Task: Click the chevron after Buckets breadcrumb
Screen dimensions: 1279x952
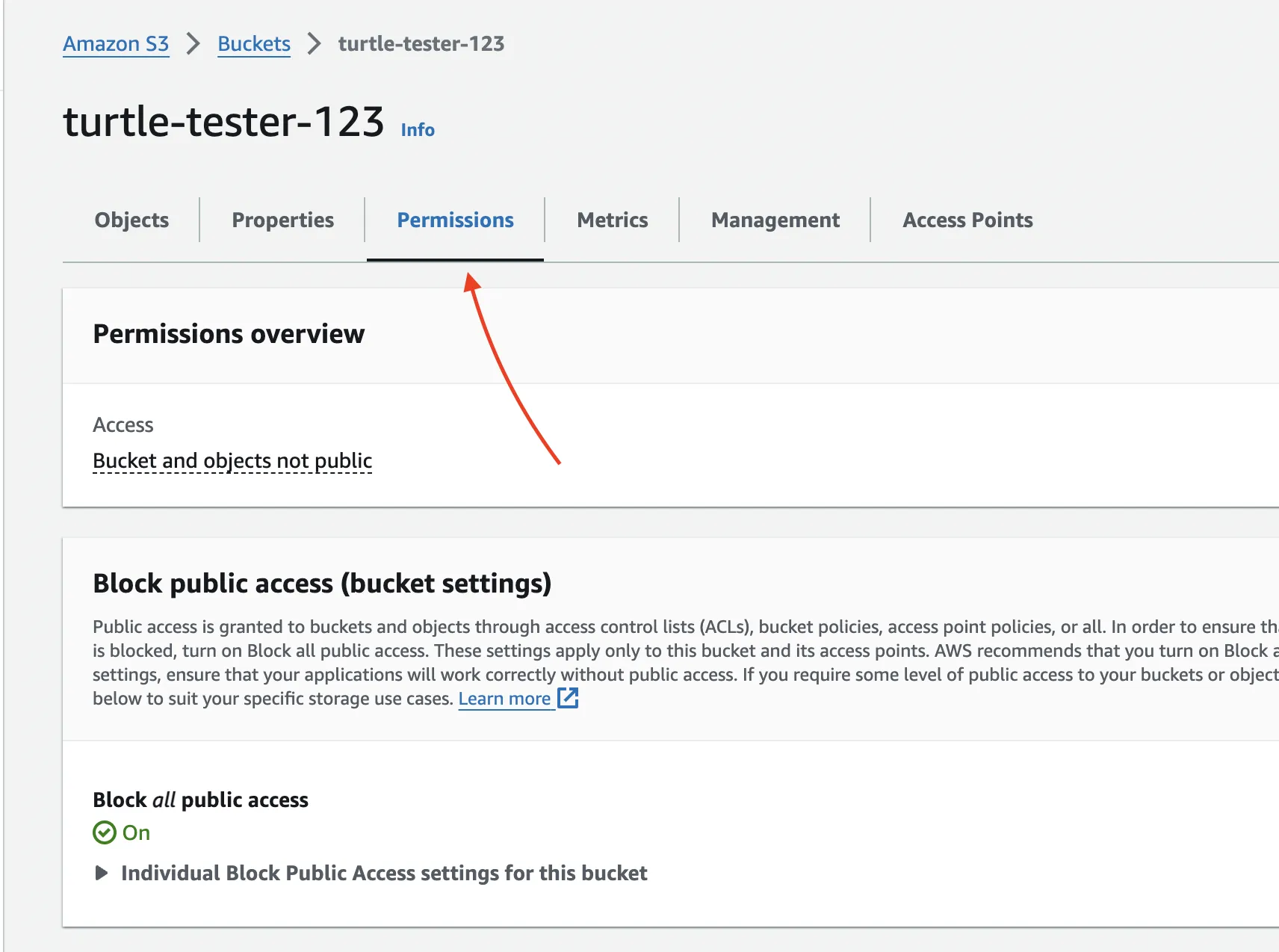Action: click(315, 44)
